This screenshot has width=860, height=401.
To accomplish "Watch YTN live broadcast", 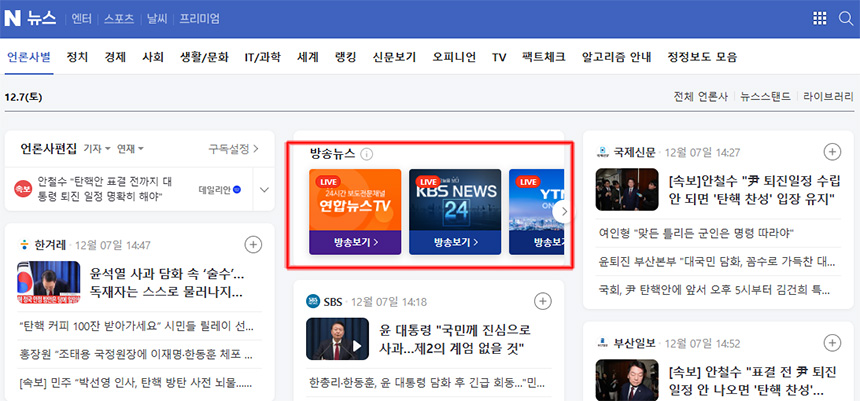I will click(x=536, y=212).
